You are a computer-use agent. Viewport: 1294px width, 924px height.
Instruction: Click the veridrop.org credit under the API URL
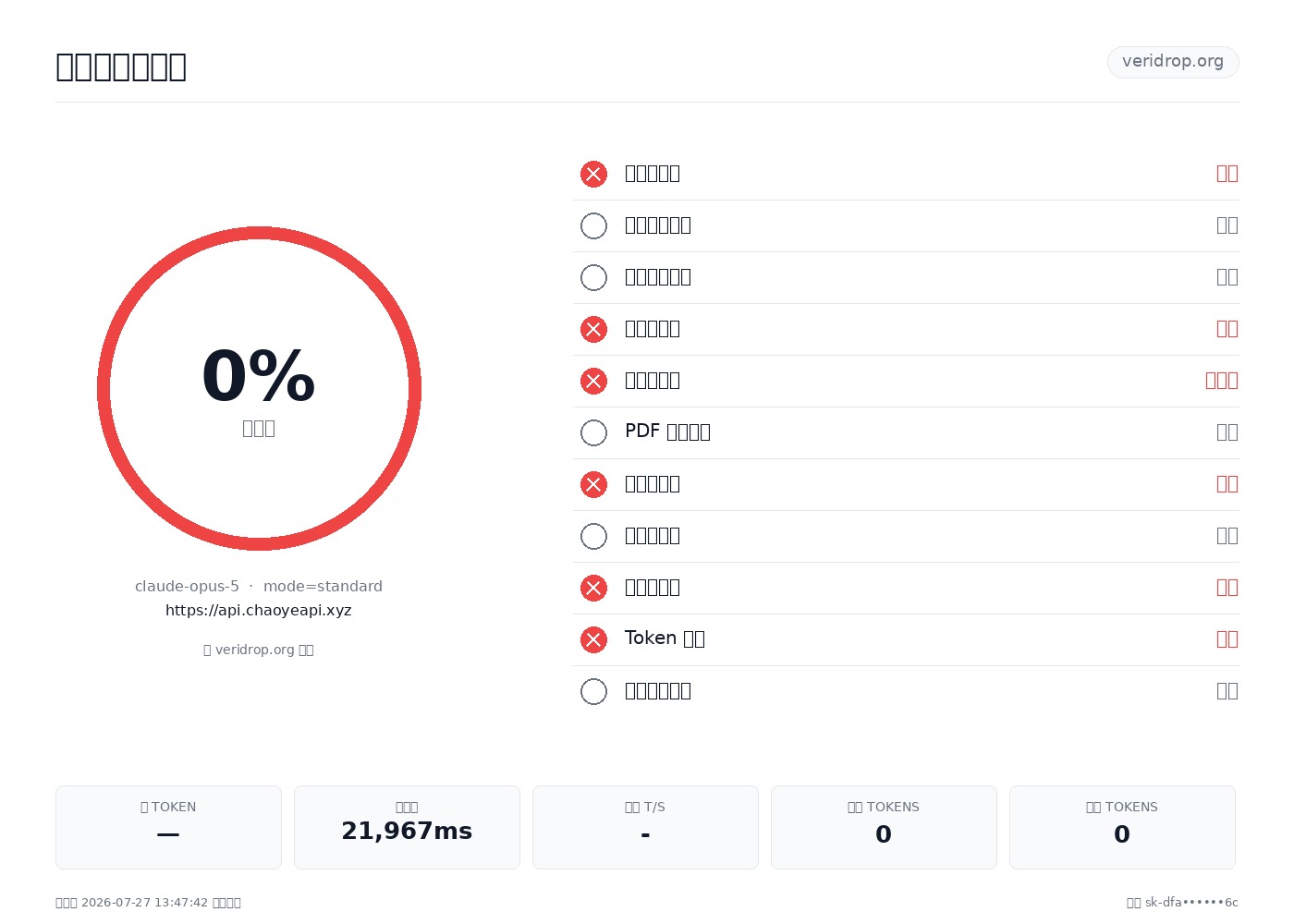pyautogui.click(x=259, y=650)
